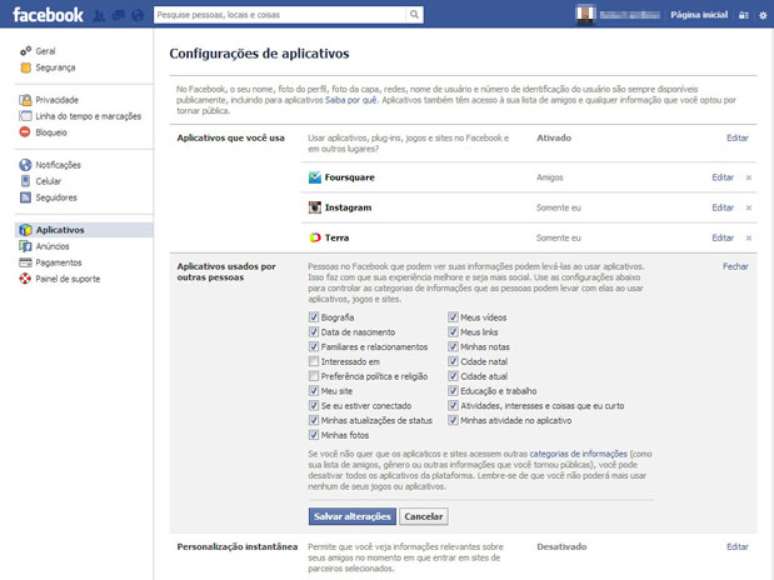Click the Facebook logo
The width and height of the screenshot is (774, 580).
click(48, 15)
